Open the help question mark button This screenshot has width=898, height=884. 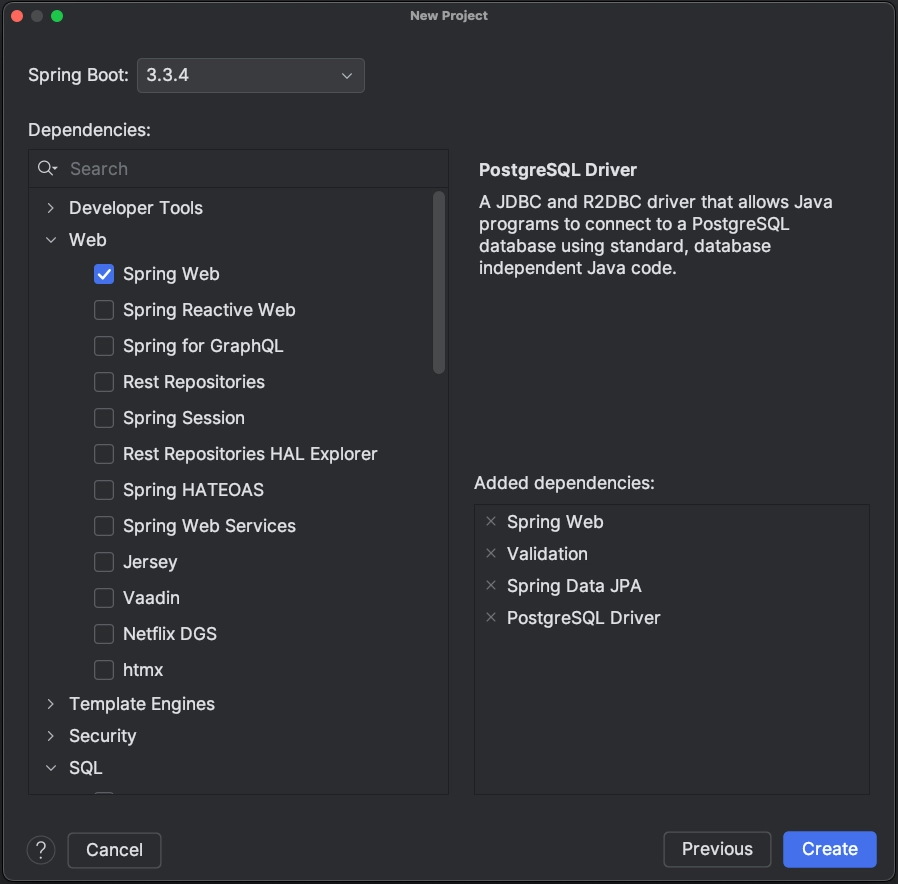(41, 850)
